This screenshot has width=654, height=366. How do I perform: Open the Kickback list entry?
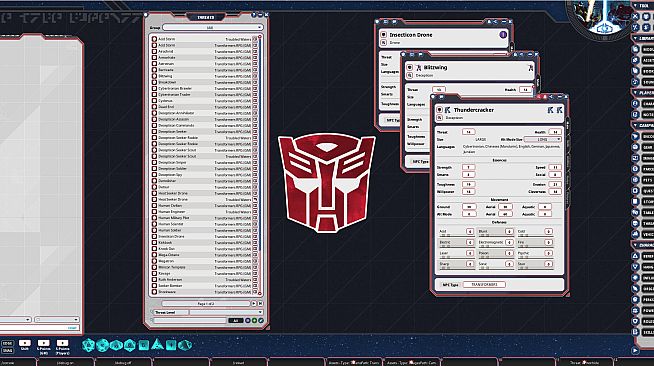click(x=204, y=243)
